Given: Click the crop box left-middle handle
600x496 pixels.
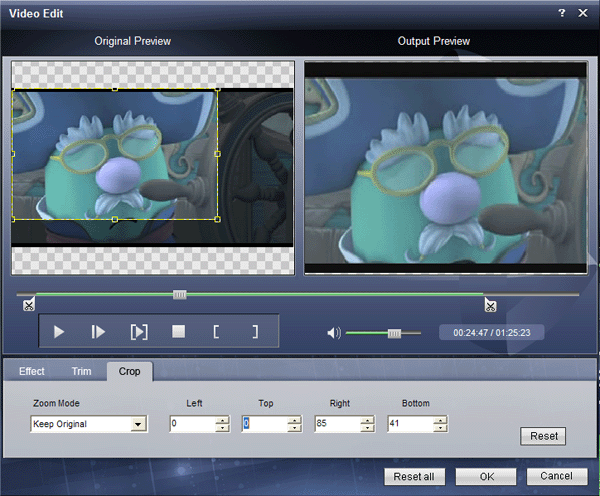Looking at the screenshot, I should 13,154.
